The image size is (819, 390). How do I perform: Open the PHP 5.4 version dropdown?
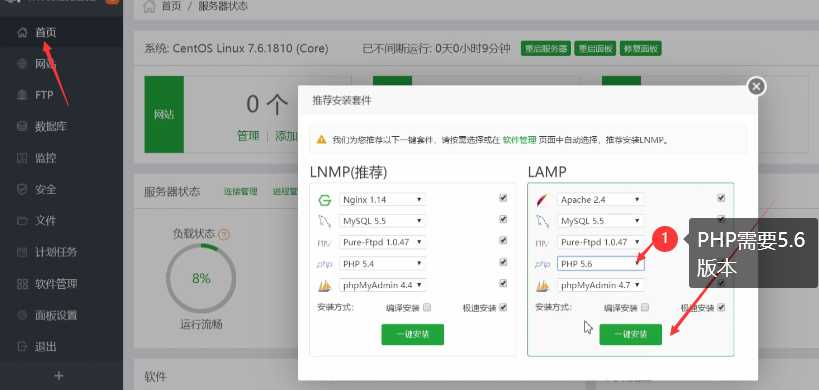pos(382,264)
